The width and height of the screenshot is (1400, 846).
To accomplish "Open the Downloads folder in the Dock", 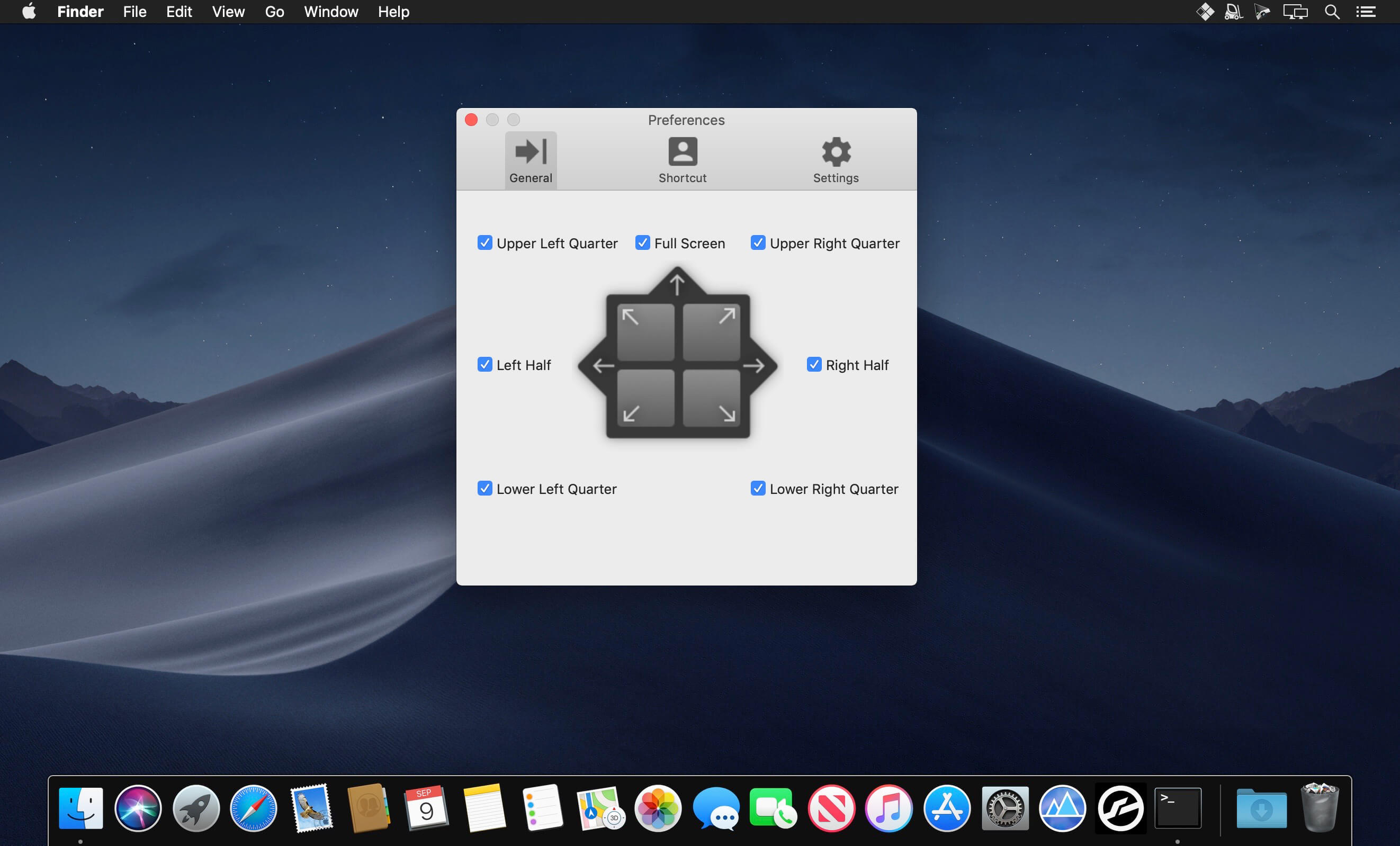I will pos(1261,808).
